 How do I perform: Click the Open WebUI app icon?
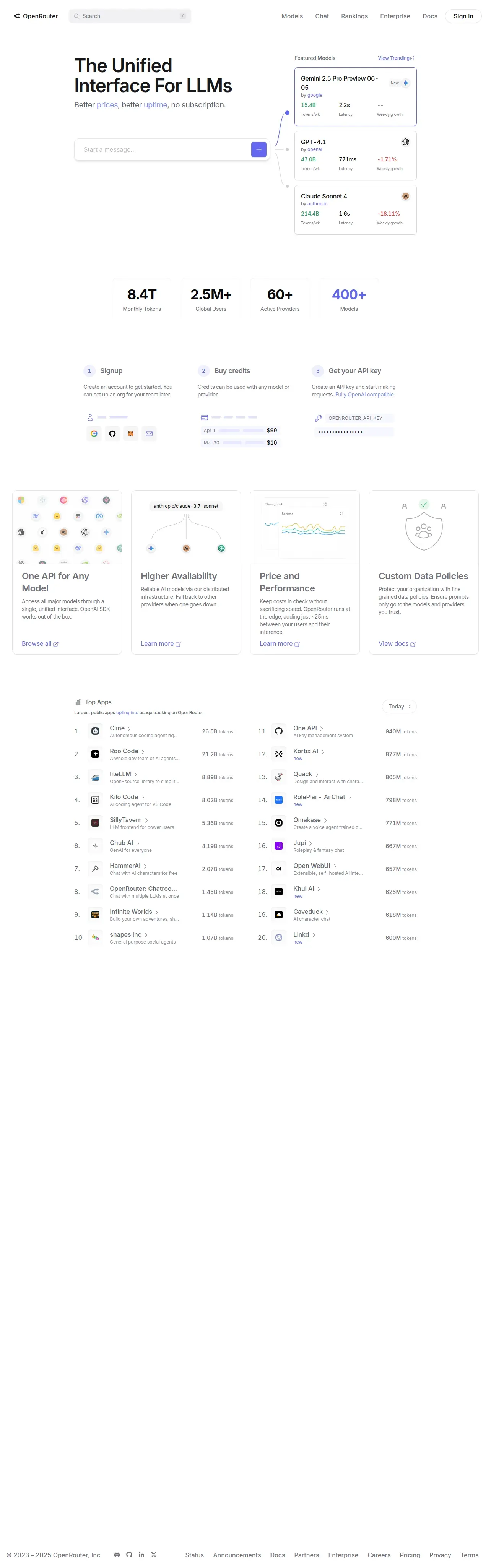pyautogui.click(x=279, y=869)
